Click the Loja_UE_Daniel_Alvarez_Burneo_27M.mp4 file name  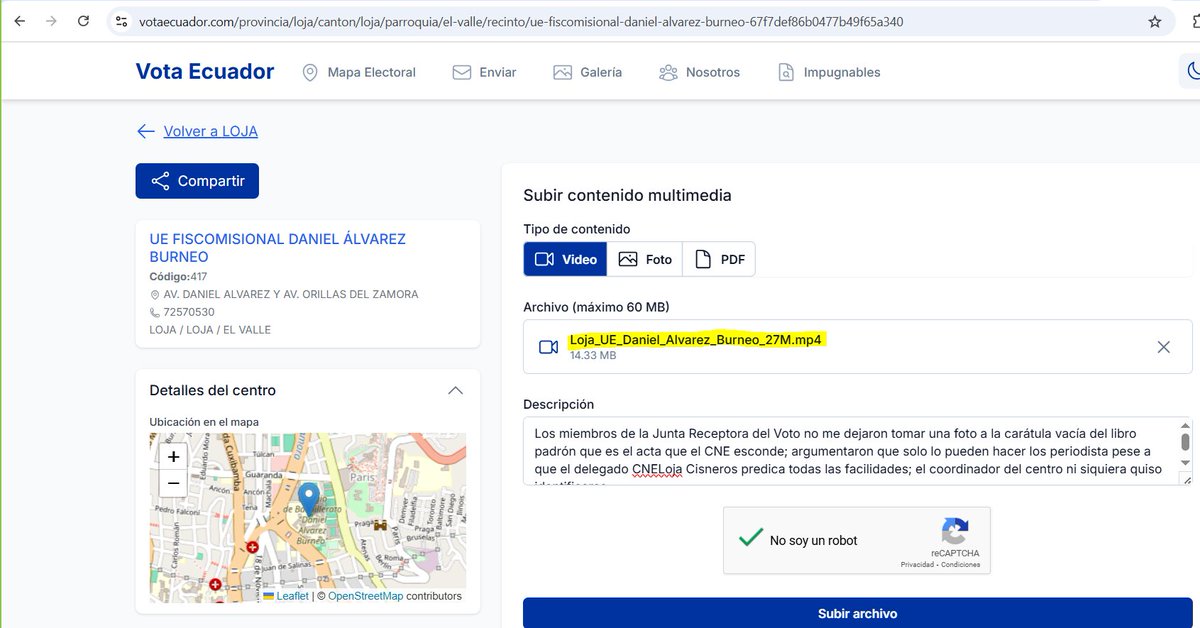click(696, 340)
